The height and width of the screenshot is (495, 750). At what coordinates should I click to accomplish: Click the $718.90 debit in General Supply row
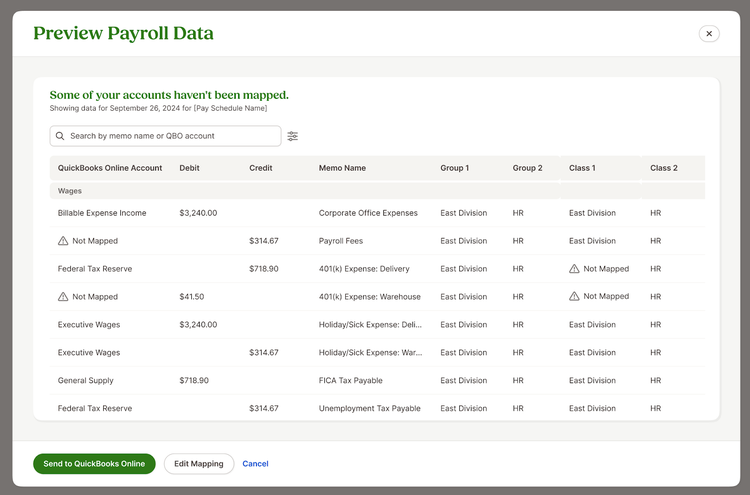[x=194, y=380]
